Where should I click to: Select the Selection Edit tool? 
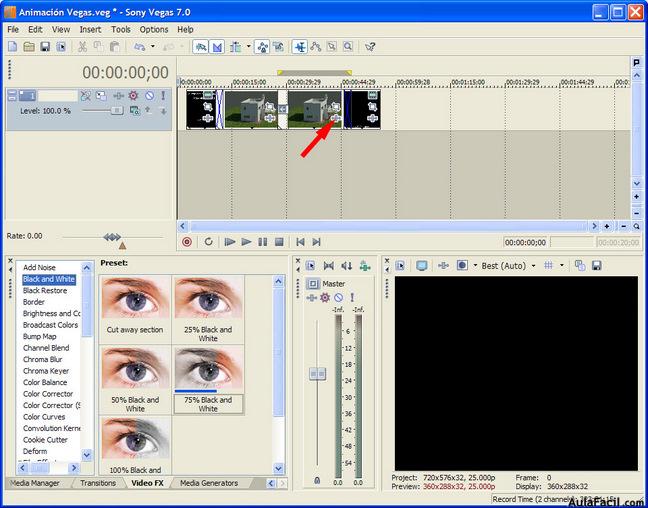pos(331,47)
